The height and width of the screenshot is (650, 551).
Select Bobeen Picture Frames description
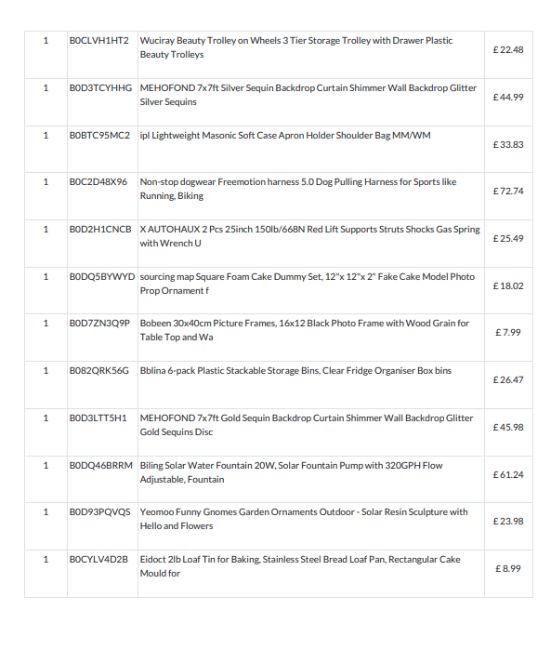pyautogui.click(x=304, y=330)
